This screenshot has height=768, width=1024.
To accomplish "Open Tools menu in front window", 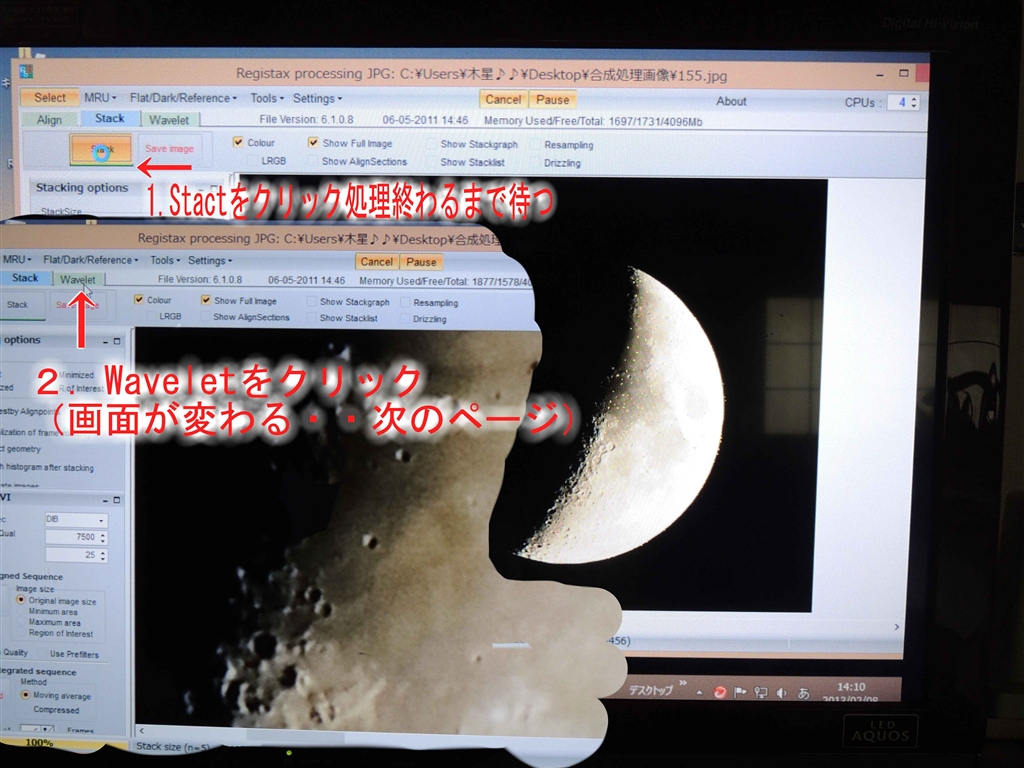I will [165, 260].
